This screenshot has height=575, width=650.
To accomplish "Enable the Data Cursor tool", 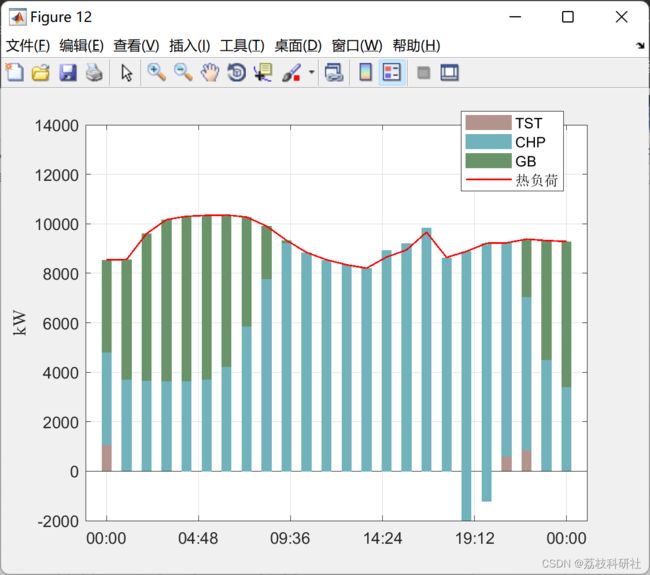I will 263,73.
